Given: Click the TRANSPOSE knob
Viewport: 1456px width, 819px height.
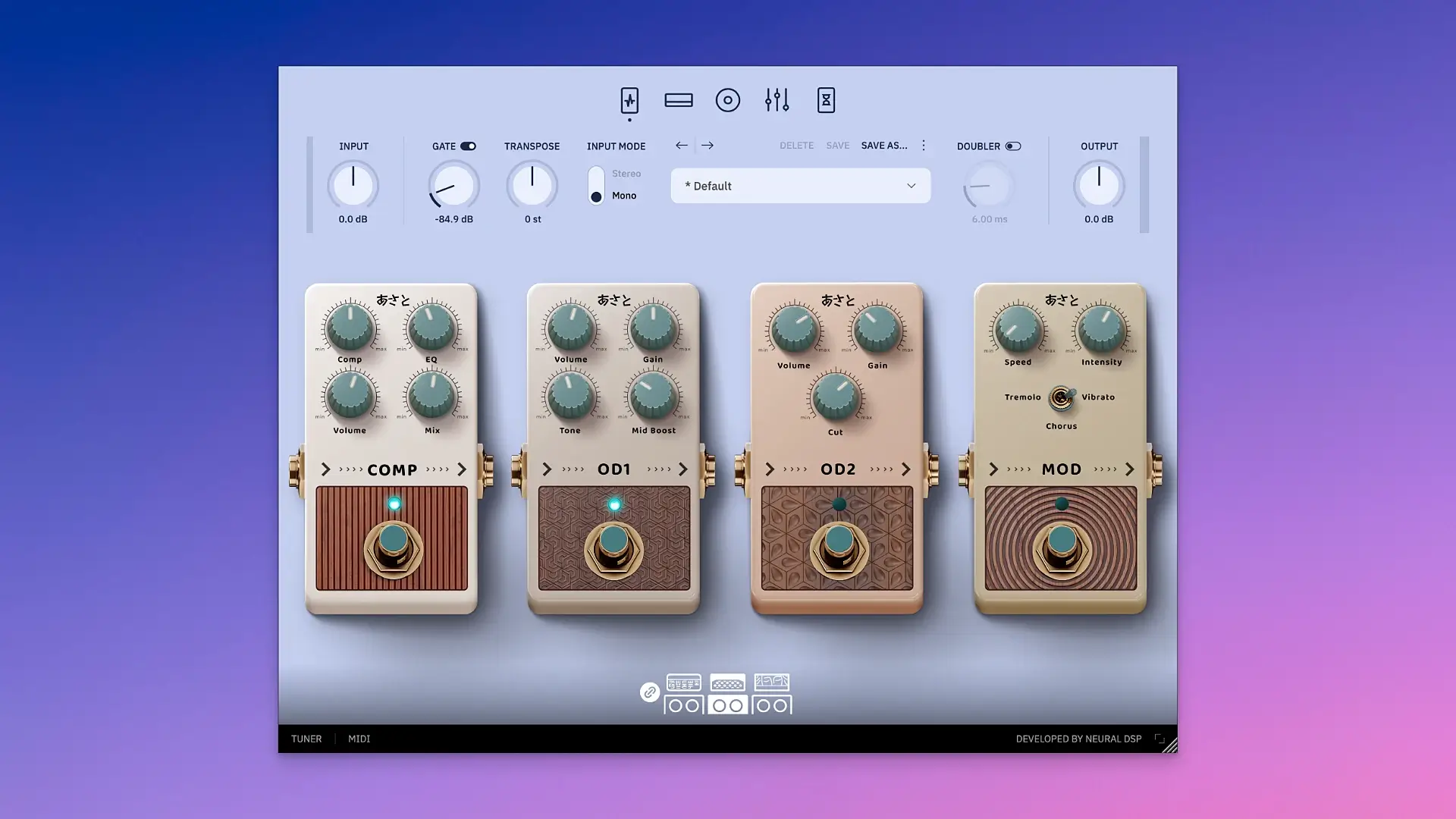Looking at the screenshot, I should tap(532, 185).
